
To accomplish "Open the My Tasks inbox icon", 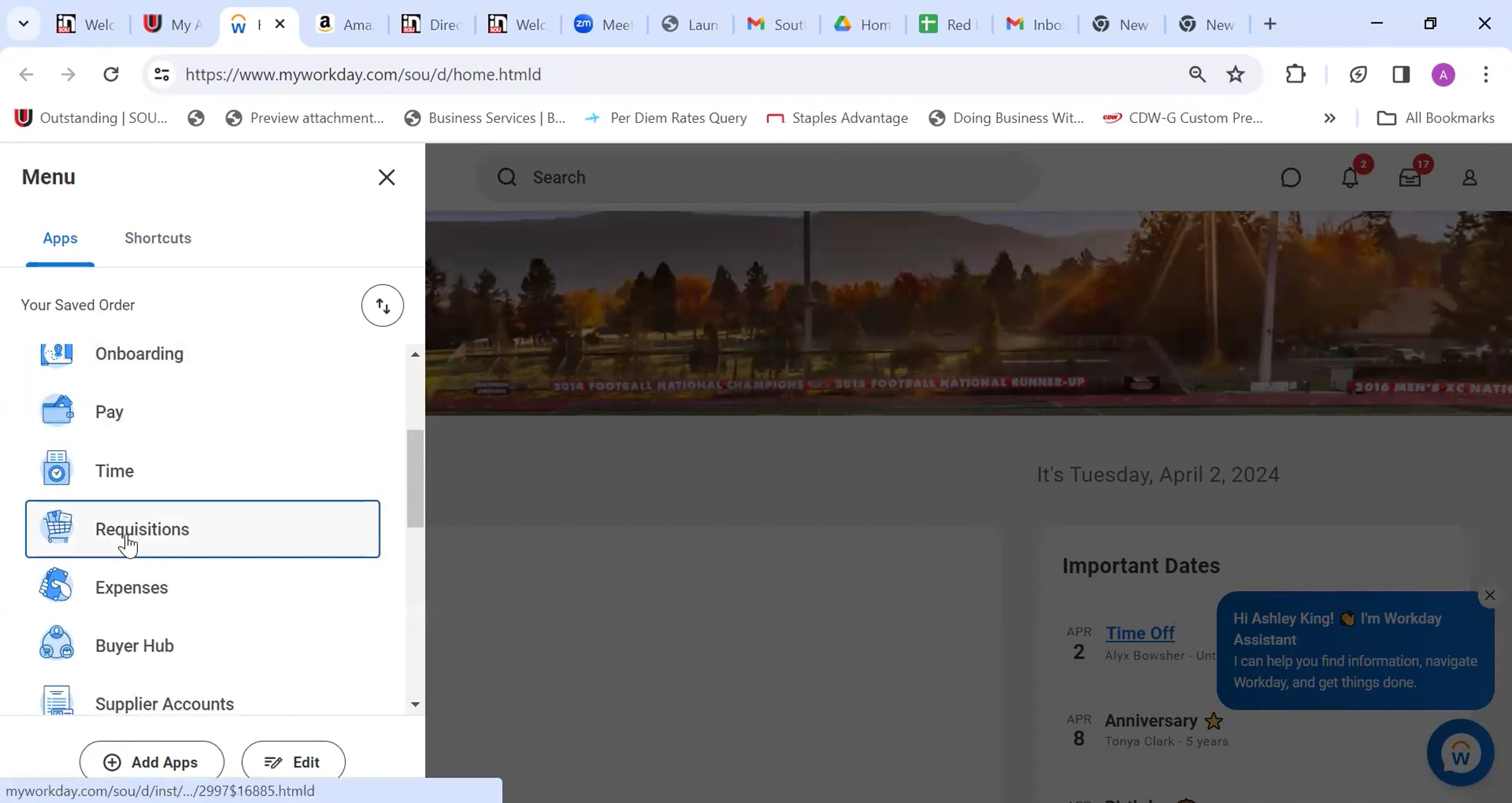I will click(1409, 178).
